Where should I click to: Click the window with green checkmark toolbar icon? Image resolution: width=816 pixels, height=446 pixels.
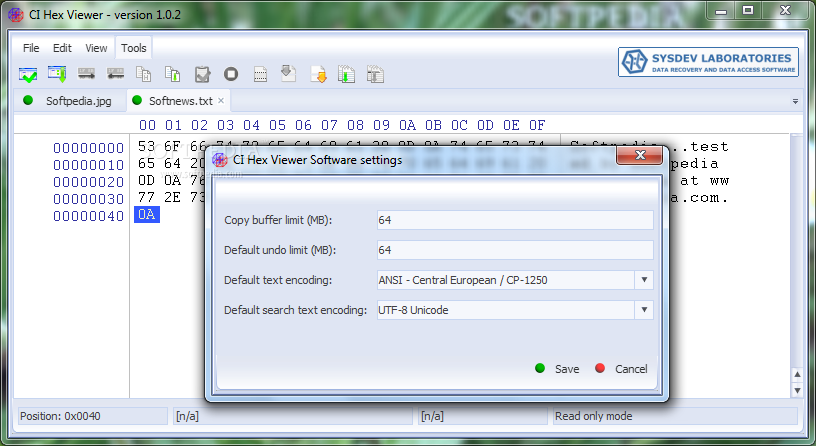pos(28,74)
